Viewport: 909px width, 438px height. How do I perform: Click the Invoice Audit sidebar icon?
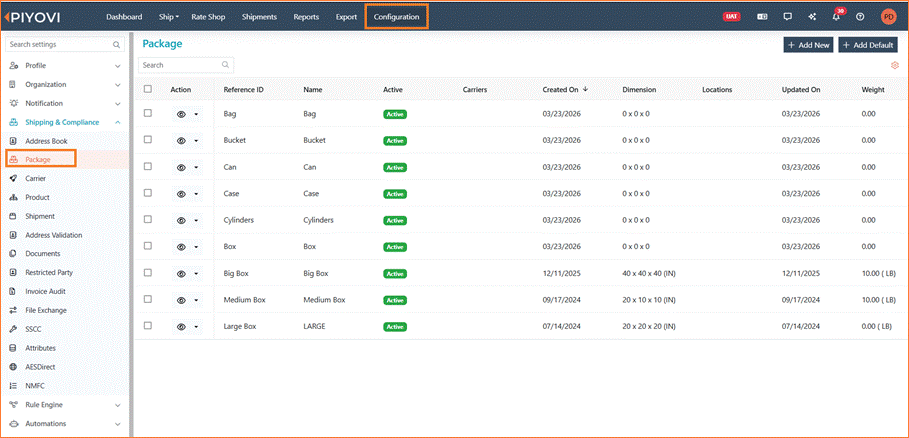(x=13, y=291)
